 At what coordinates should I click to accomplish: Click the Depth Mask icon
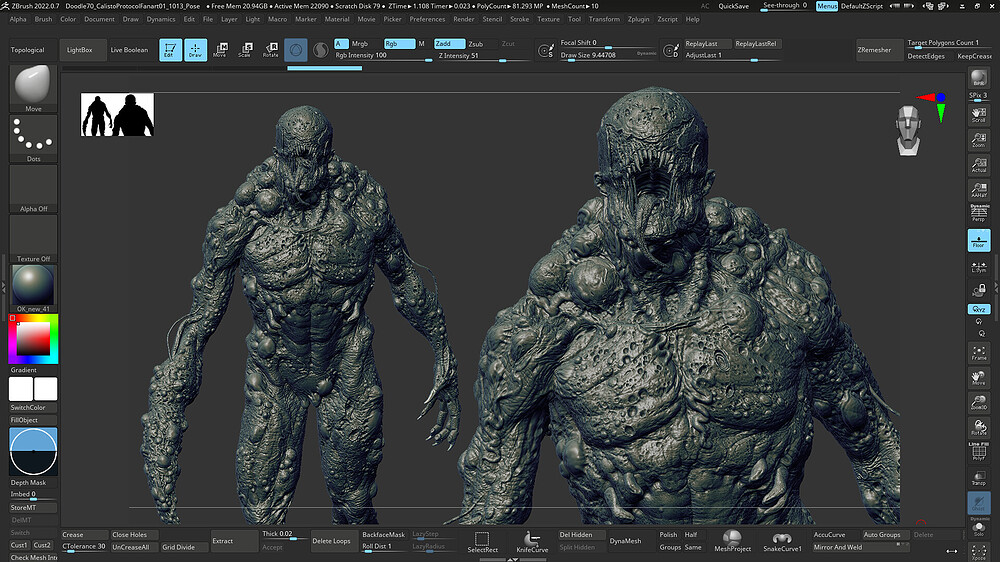point(33,451)
